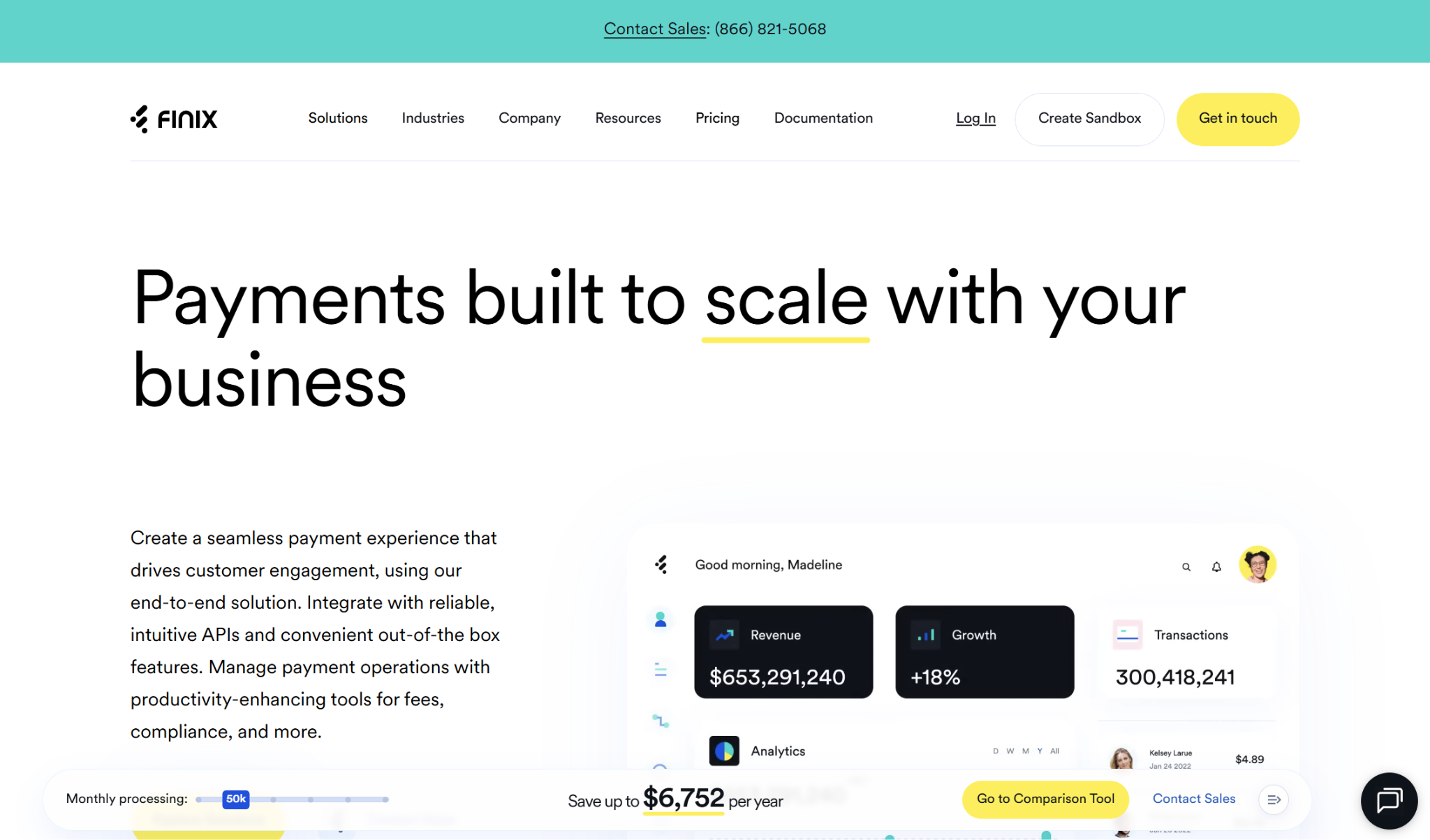Click the Good morning, Madeline greeting
Screen dimensions: 1430x840
[x=768, y=565]
